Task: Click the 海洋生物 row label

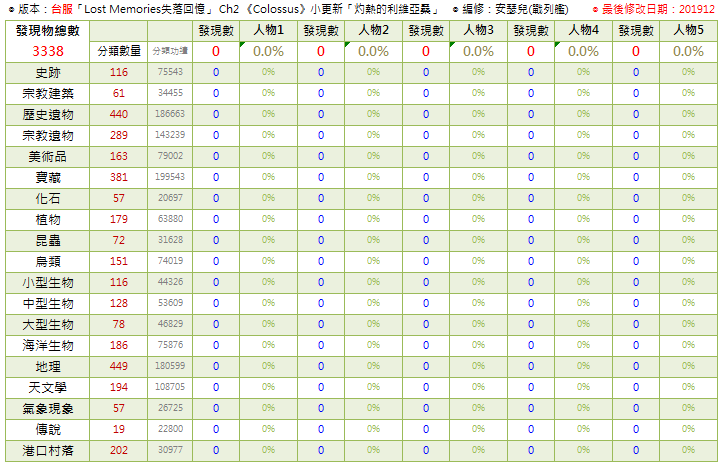Action: point(47,346)
